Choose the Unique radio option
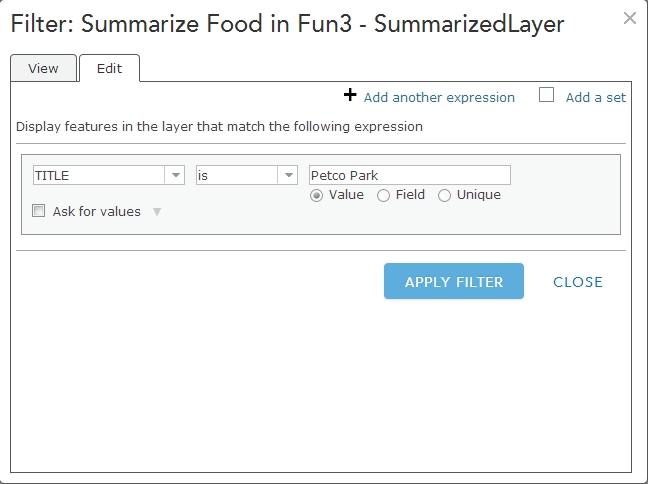 coord(445,196)
